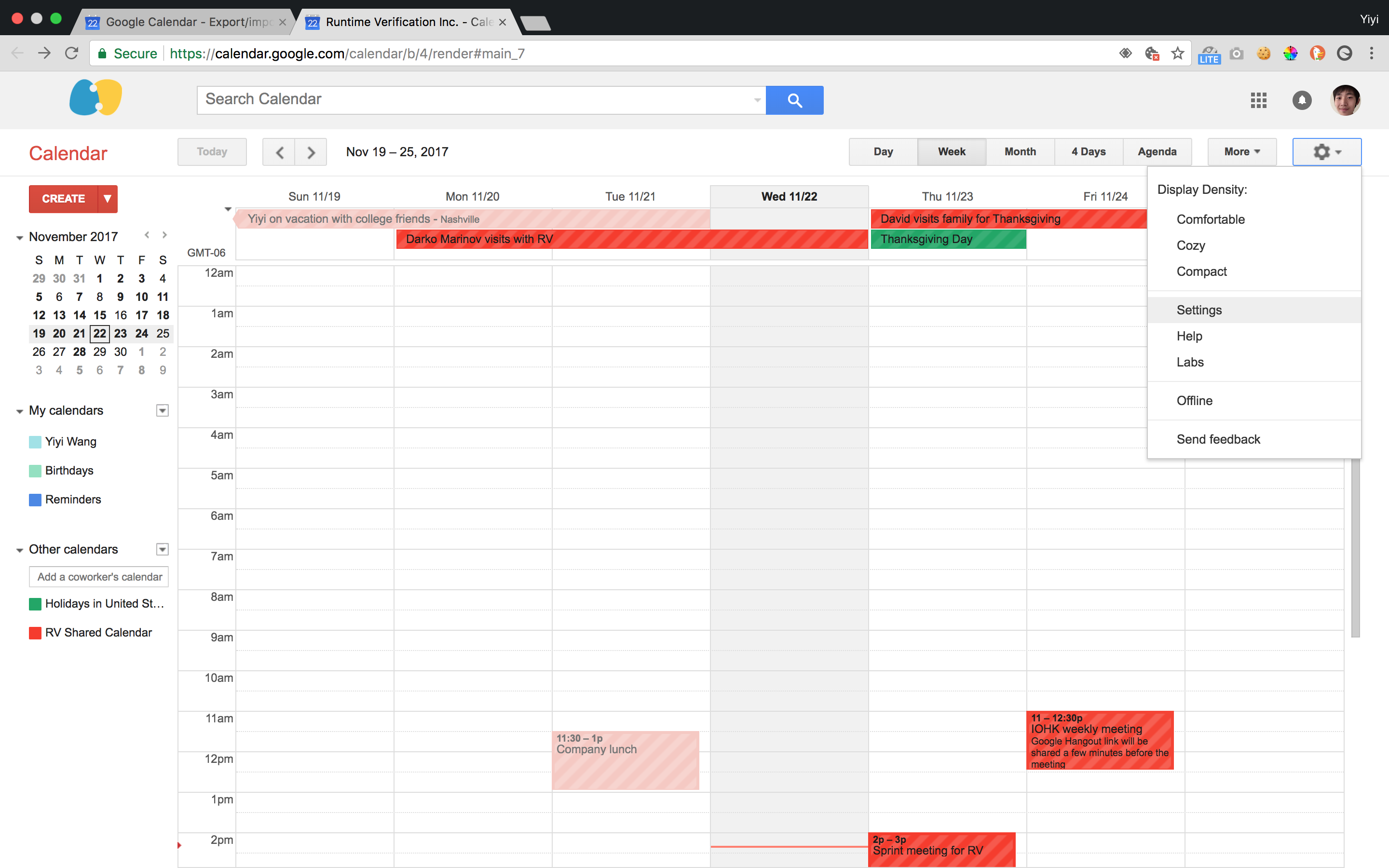The width and height of the screenshot is (1389, 868).
Task: Open the Yiyi account avatar
Action: 1345,100
